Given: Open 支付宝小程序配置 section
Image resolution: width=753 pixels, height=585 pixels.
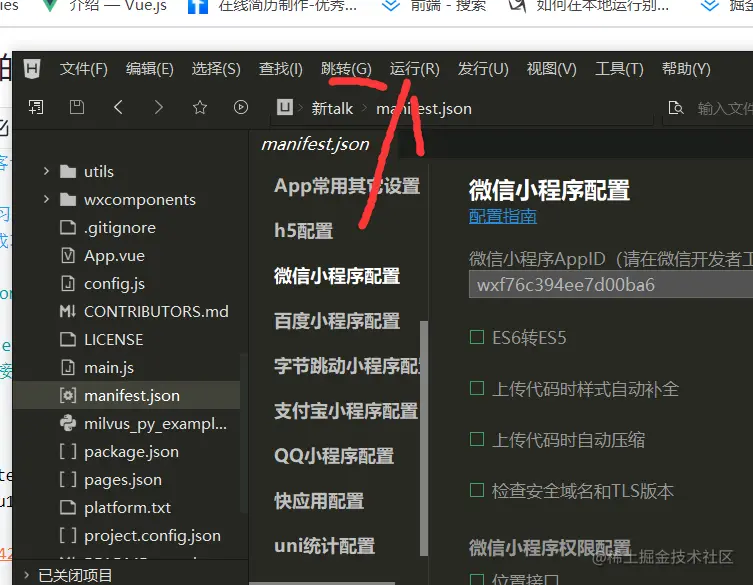Looking at the screenshot, I should [x=346, y=411].
